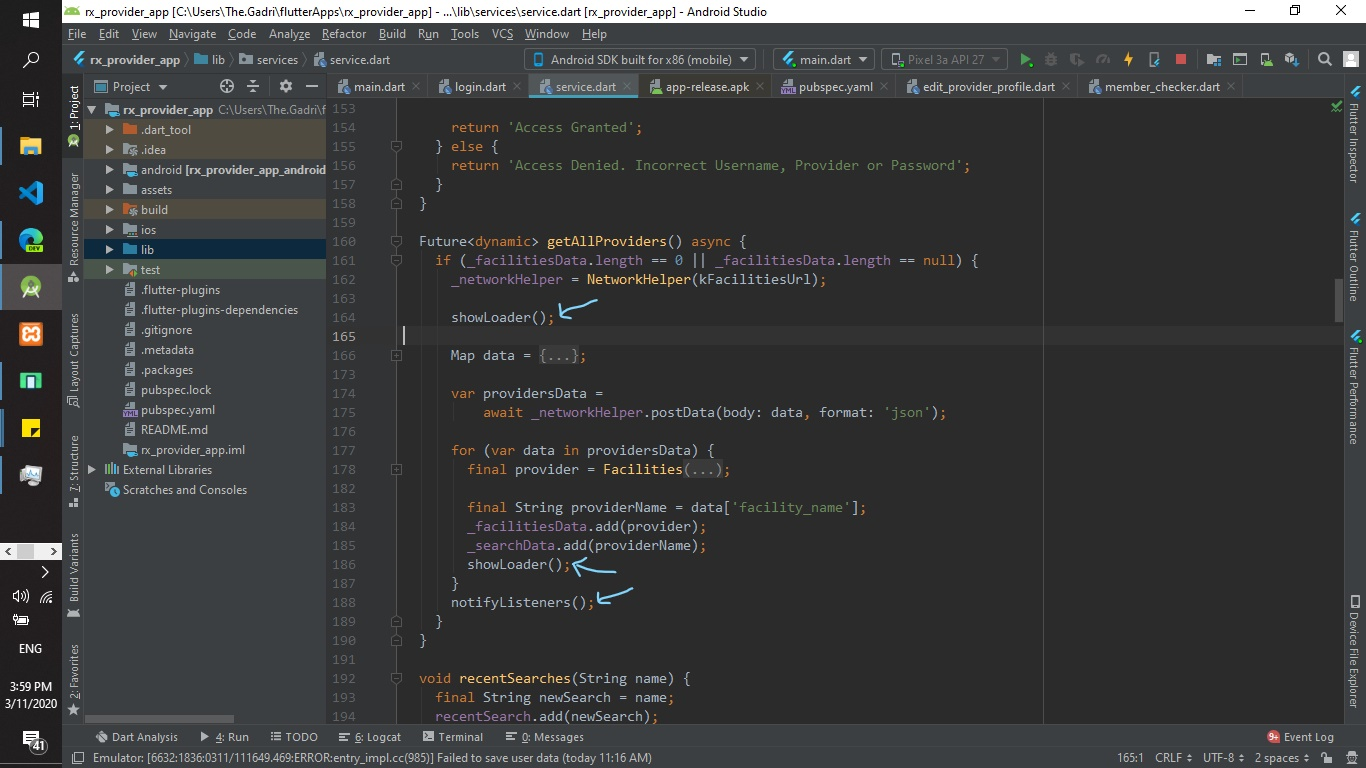This screenshot has width=1366, height=768.
Task: Click the Terminal tool window tab
Action: tap(461, 737)
